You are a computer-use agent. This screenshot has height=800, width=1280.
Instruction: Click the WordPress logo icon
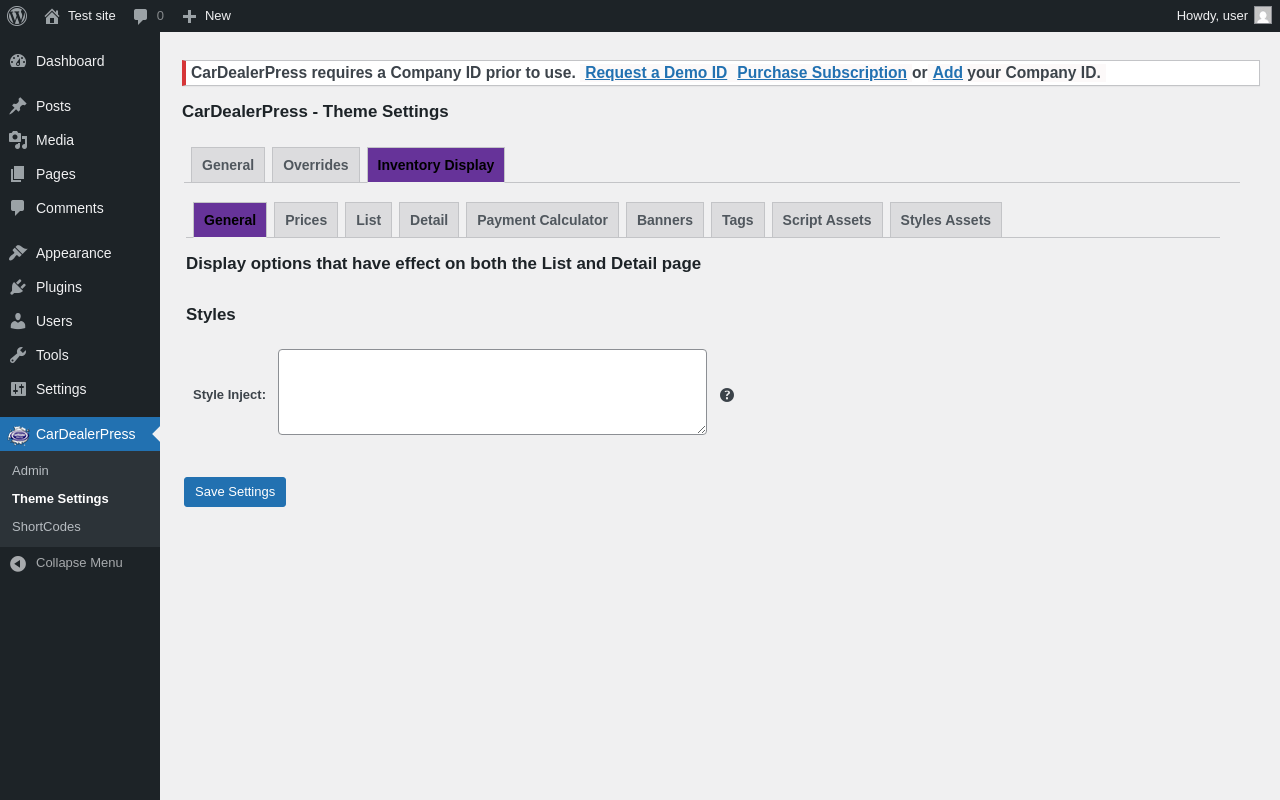(17, 16)
